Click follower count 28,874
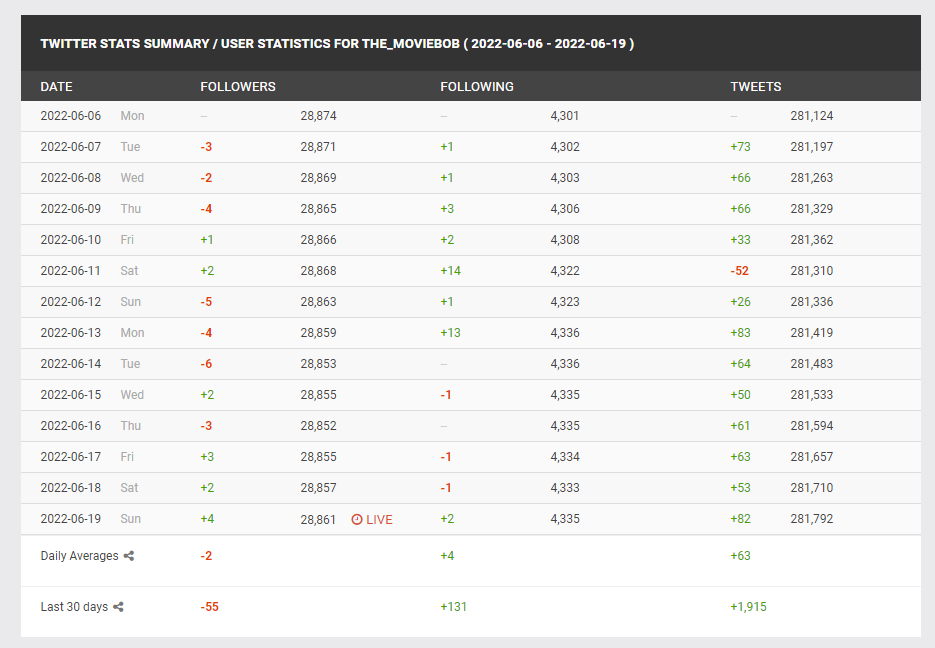The height and width of the screenshot is (648, 935). [318, 116]
